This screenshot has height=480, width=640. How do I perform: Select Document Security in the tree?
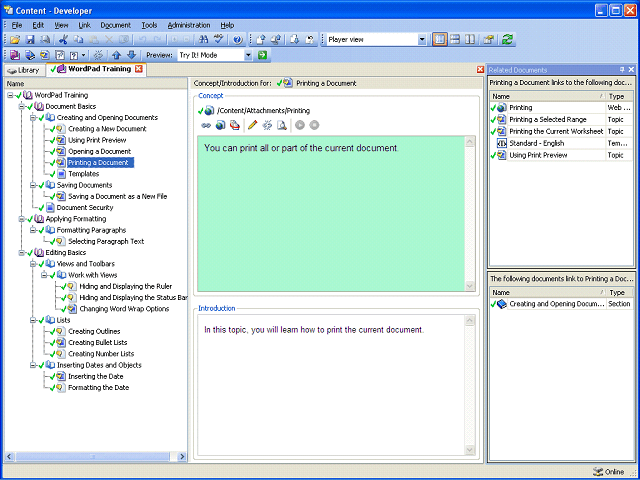pos(85,208)
